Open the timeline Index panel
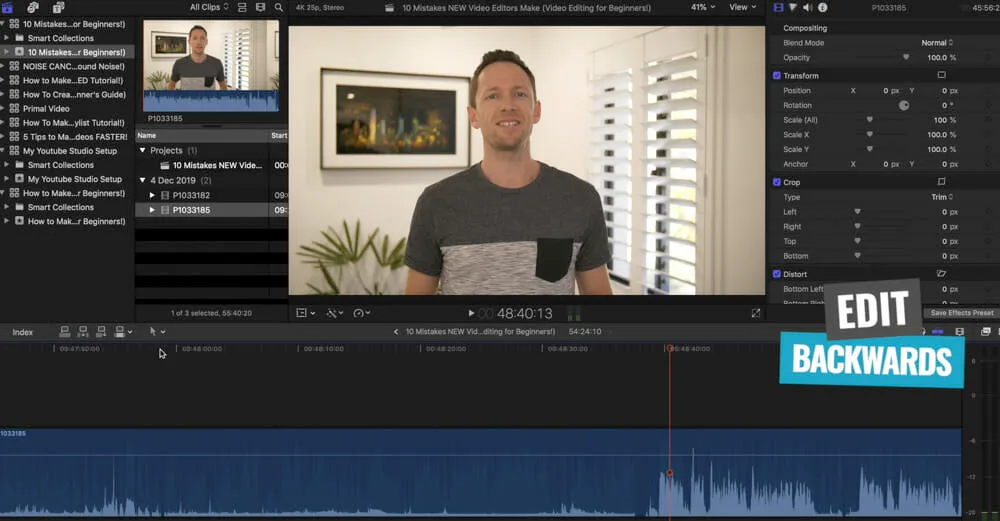 coord(22,332)
